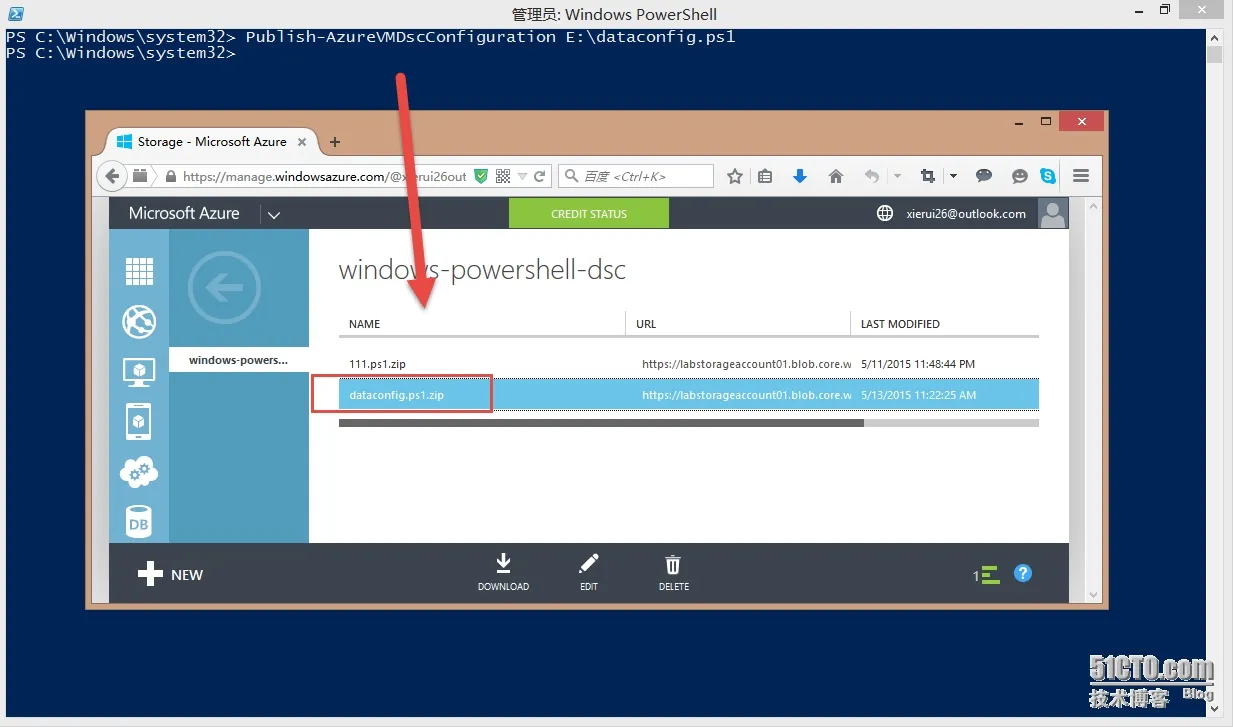Select the Storage - Microsoft Azure browser tab
Screen dimensions: 1233x727
213,142
